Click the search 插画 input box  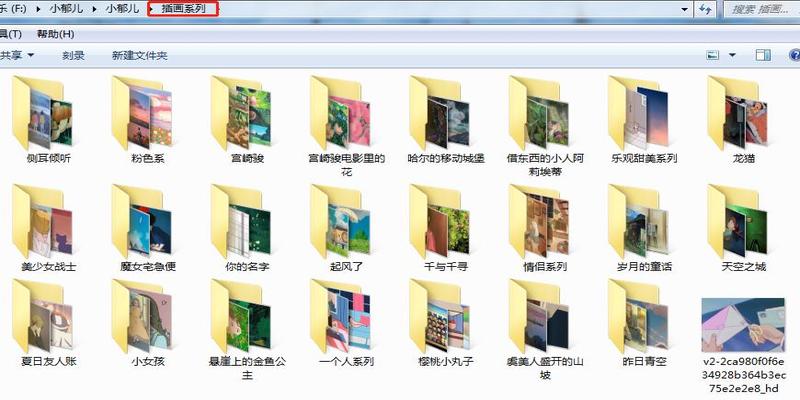point(761,9)
